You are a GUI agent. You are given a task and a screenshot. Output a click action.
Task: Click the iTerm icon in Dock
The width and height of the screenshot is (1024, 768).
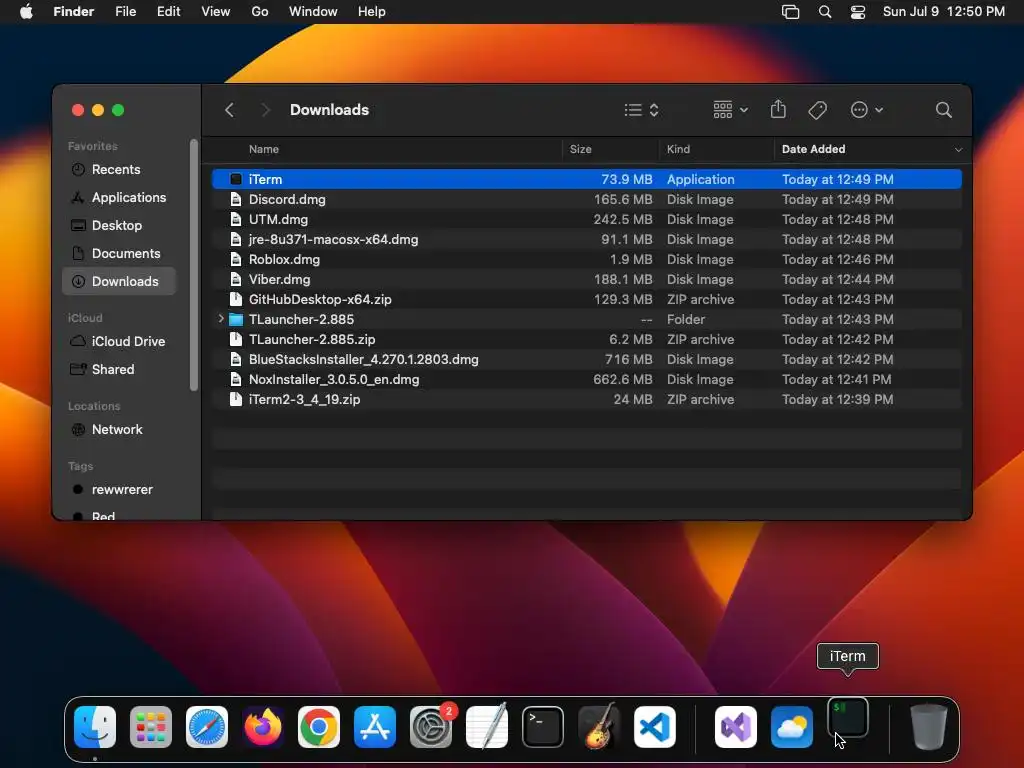click(848, 718)
